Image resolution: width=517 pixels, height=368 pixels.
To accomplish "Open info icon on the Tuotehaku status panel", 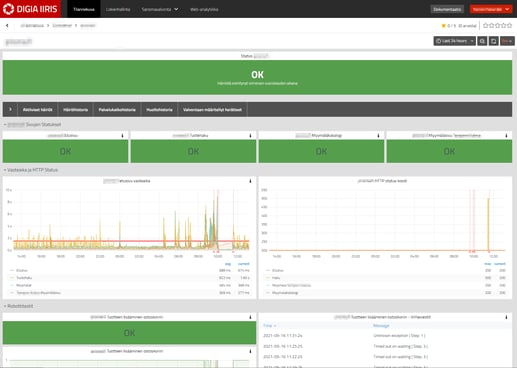I will tap(250, 135).
